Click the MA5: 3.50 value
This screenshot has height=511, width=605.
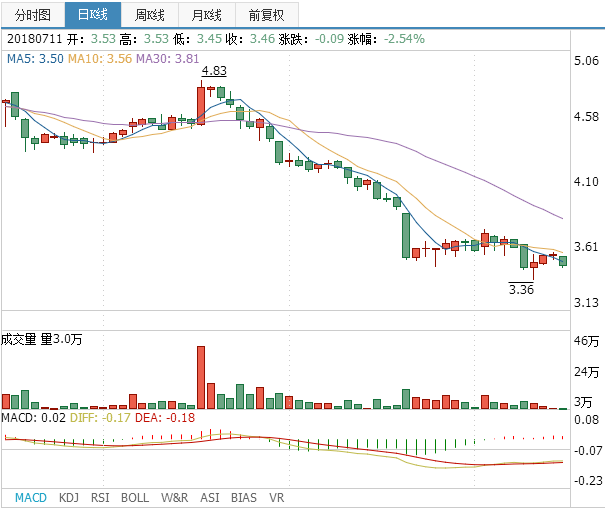click(35, 59)
